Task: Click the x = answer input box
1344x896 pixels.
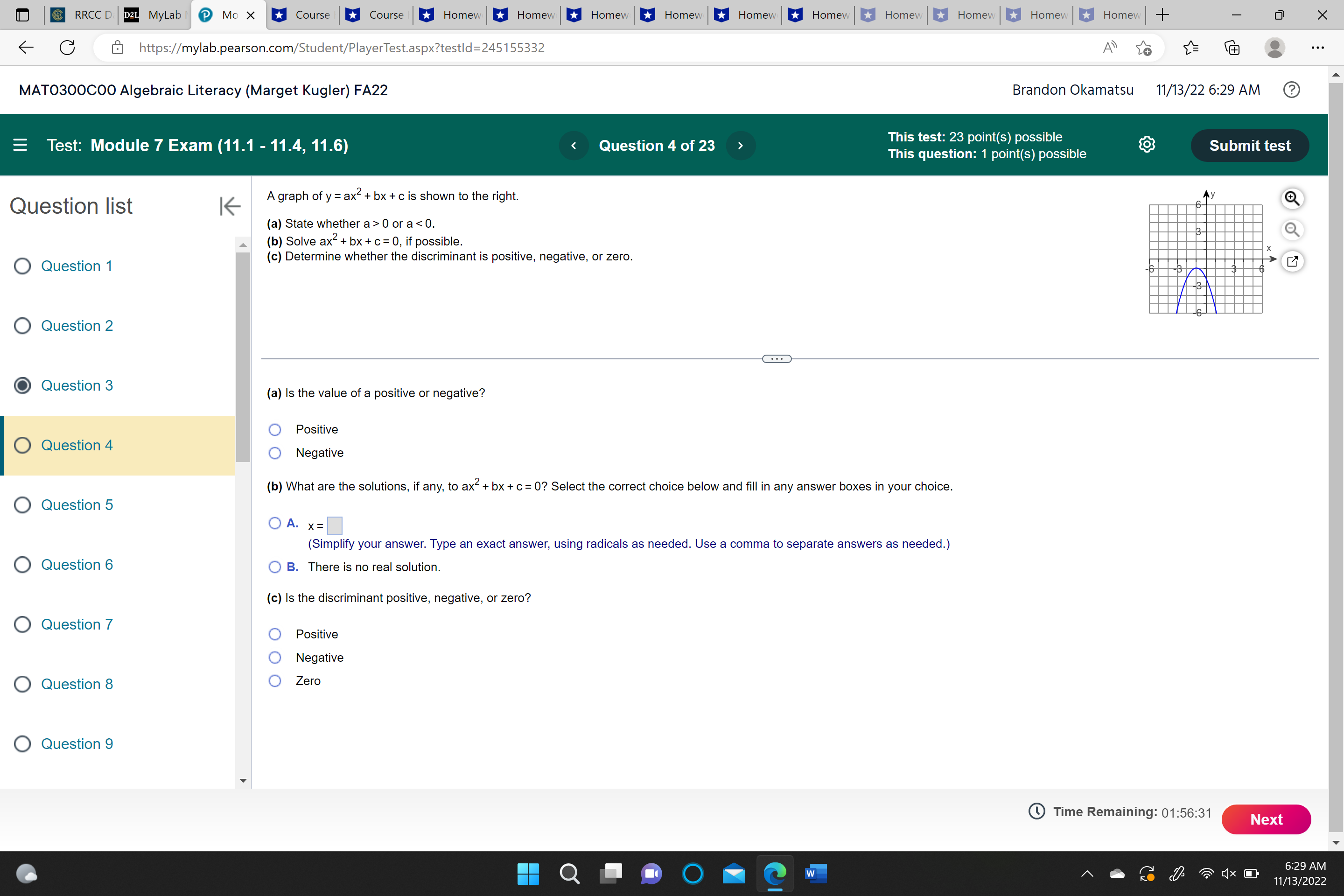Action: pos(334,526)
